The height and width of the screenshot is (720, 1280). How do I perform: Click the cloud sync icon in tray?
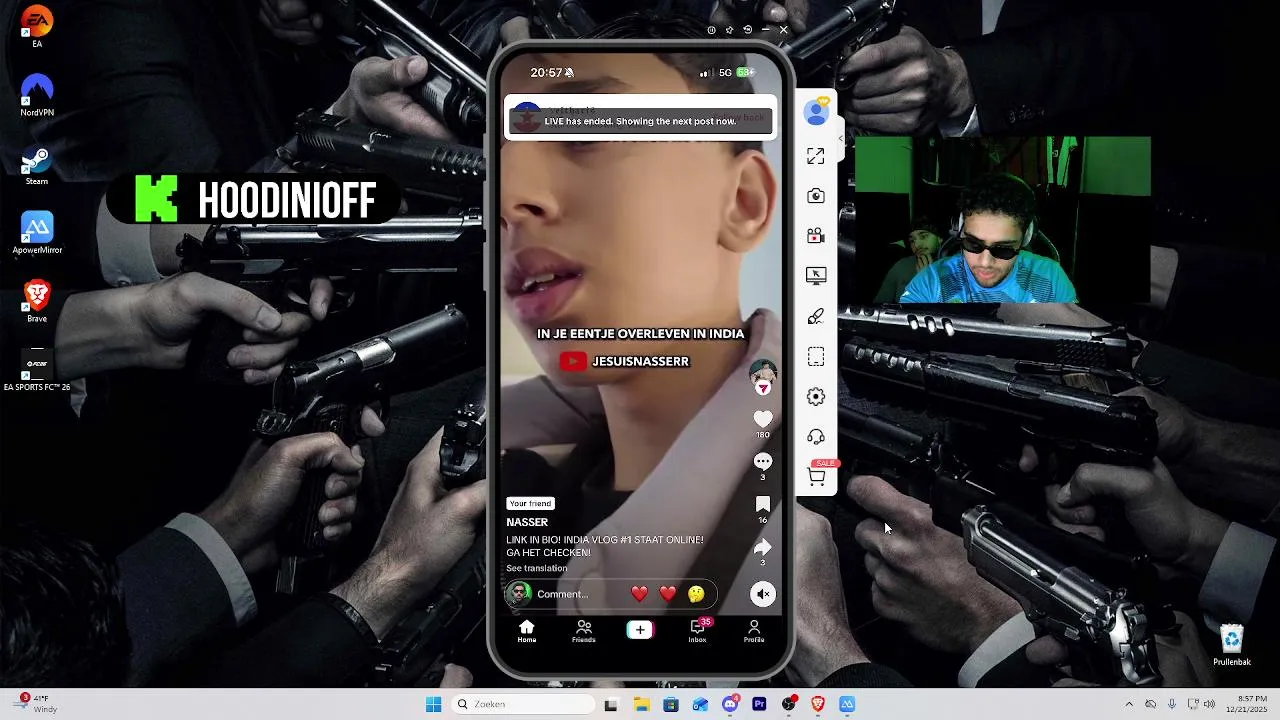point(1150,704)
